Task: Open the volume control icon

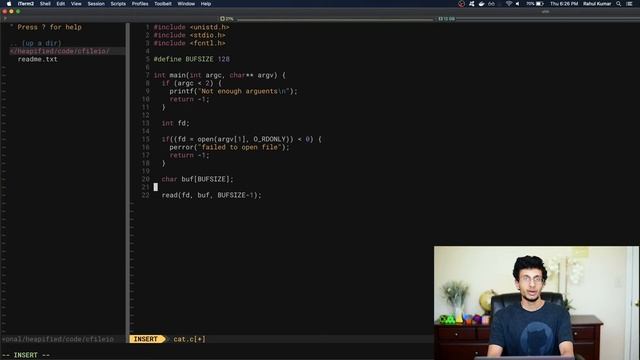Action: (x=518, y=4)
